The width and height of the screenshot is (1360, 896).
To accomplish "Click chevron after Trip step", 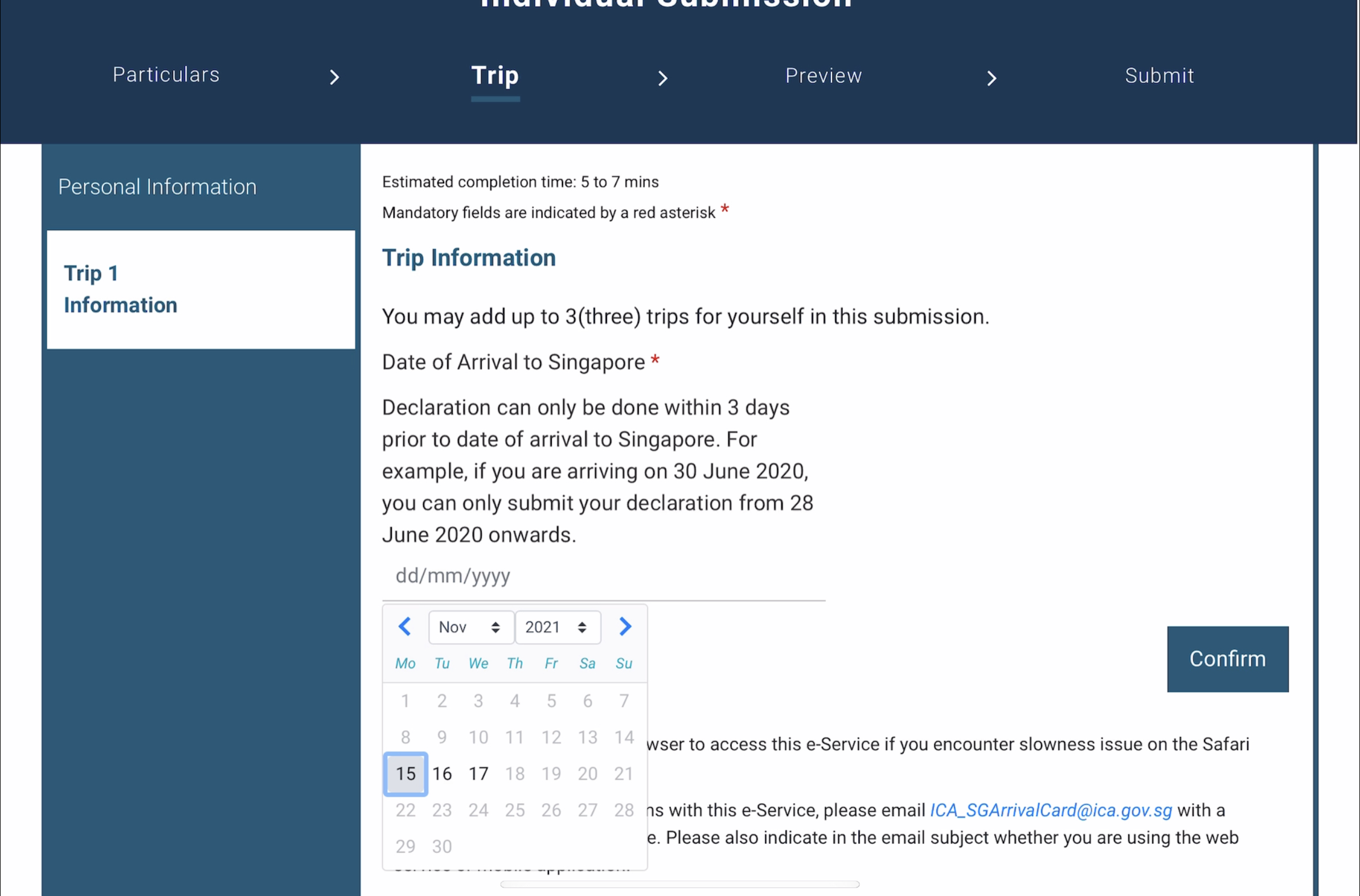I will (x=662, y=79).
